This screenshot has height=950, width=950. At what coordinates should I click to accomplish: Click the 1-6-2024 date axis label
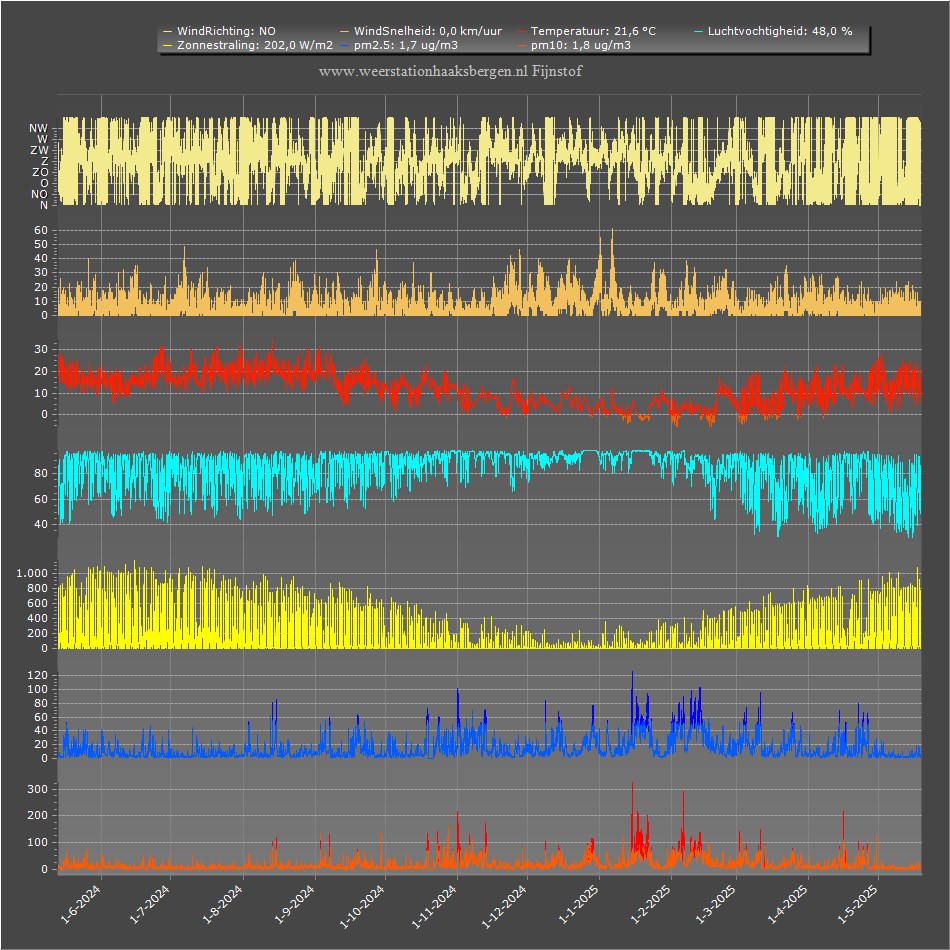(81, 904)
